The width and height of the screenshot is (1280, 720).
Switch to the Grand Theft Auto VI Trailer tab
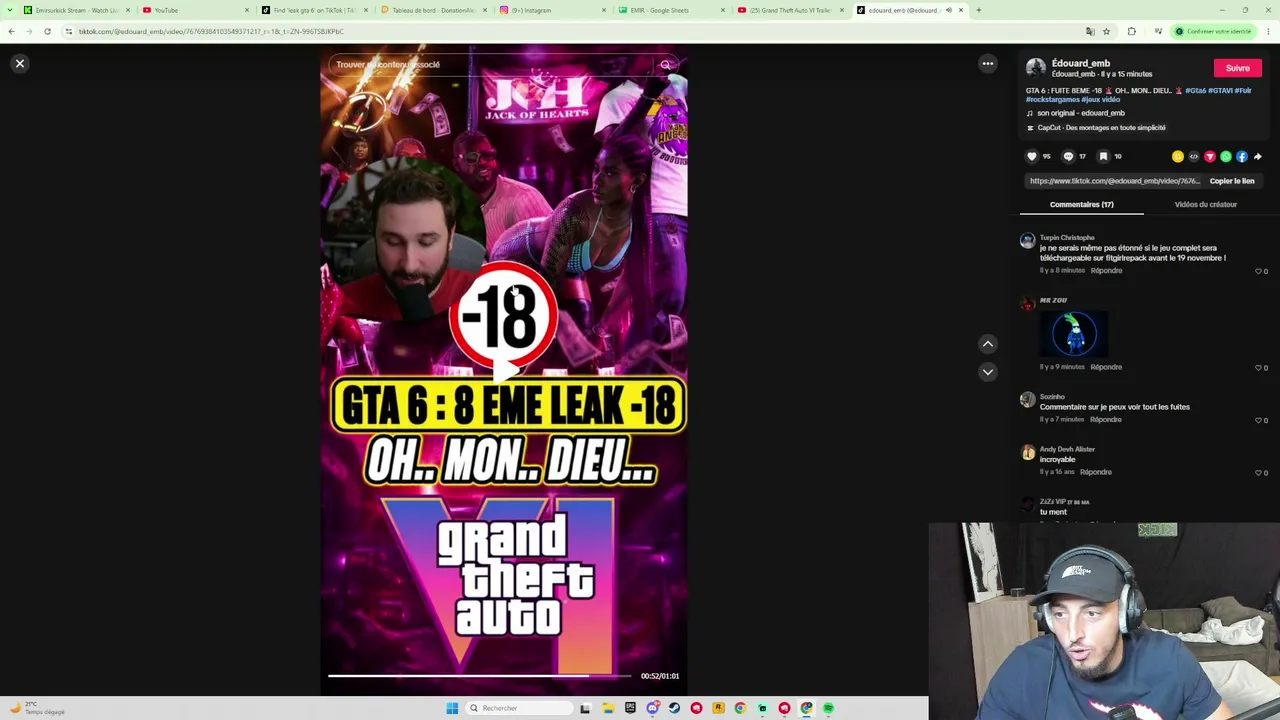[790, 10]
